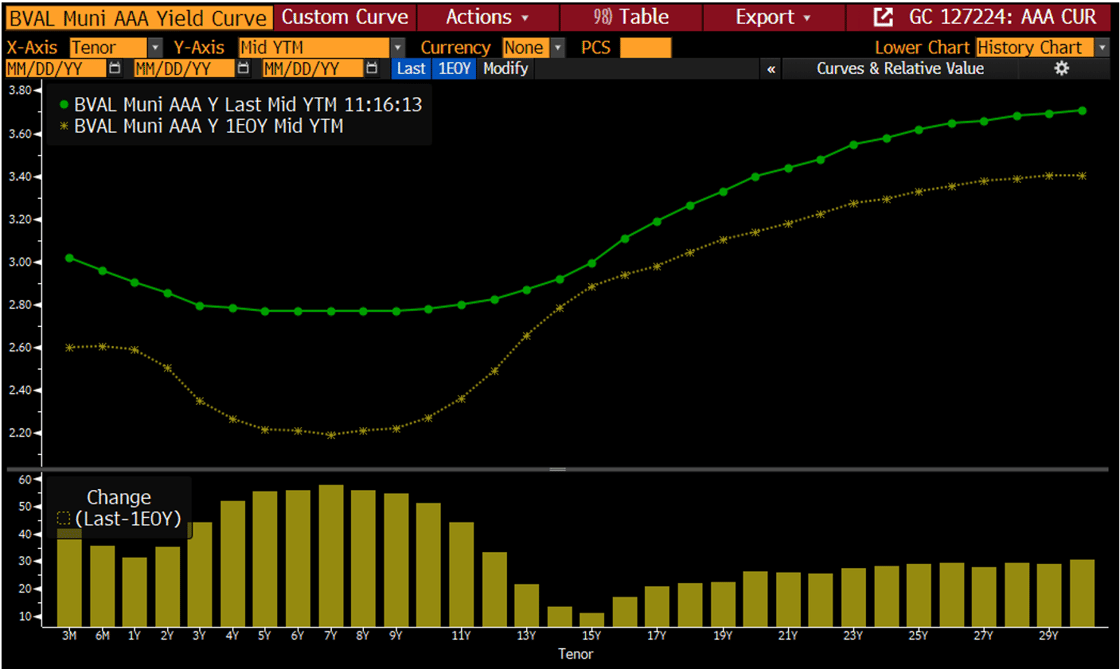Open the third date calendar picker icon
Viewport: 1120px width, 669px height.
[x=371, y=69]
